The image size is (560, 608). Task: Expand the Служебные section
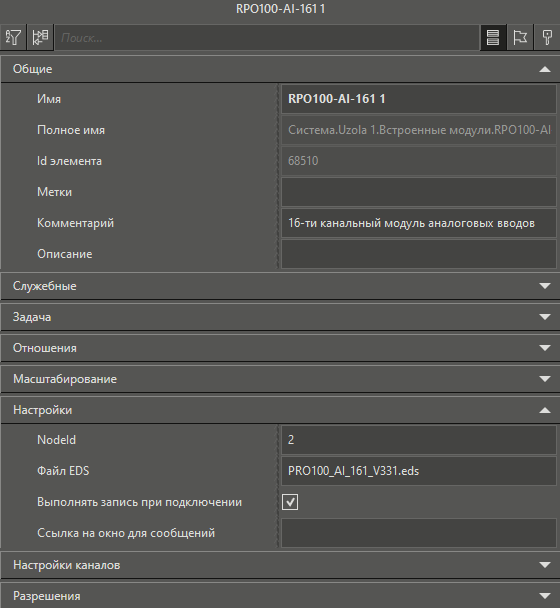tap(280, 286)
